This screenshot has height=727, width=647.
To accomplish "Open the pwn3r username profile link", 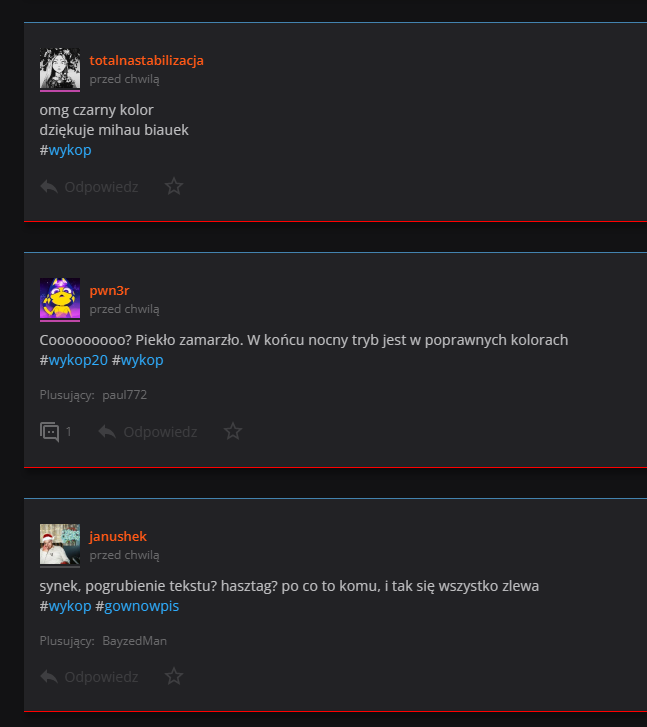I will pyautogui.click(x=110, y=291).
